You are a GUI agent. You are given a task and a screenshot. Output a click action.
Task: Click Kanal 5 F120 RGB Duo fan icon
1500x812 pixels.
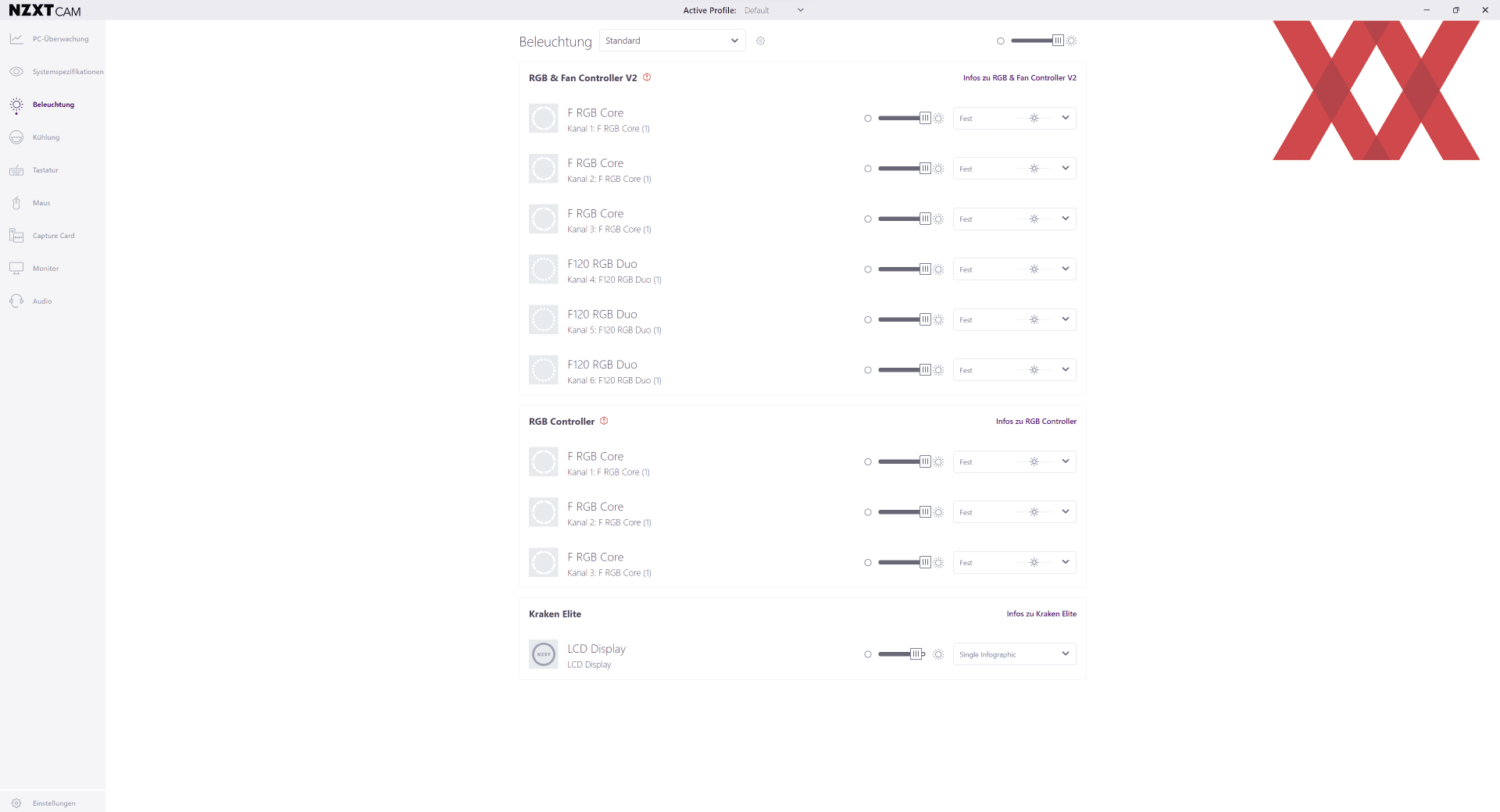point(544,320)
